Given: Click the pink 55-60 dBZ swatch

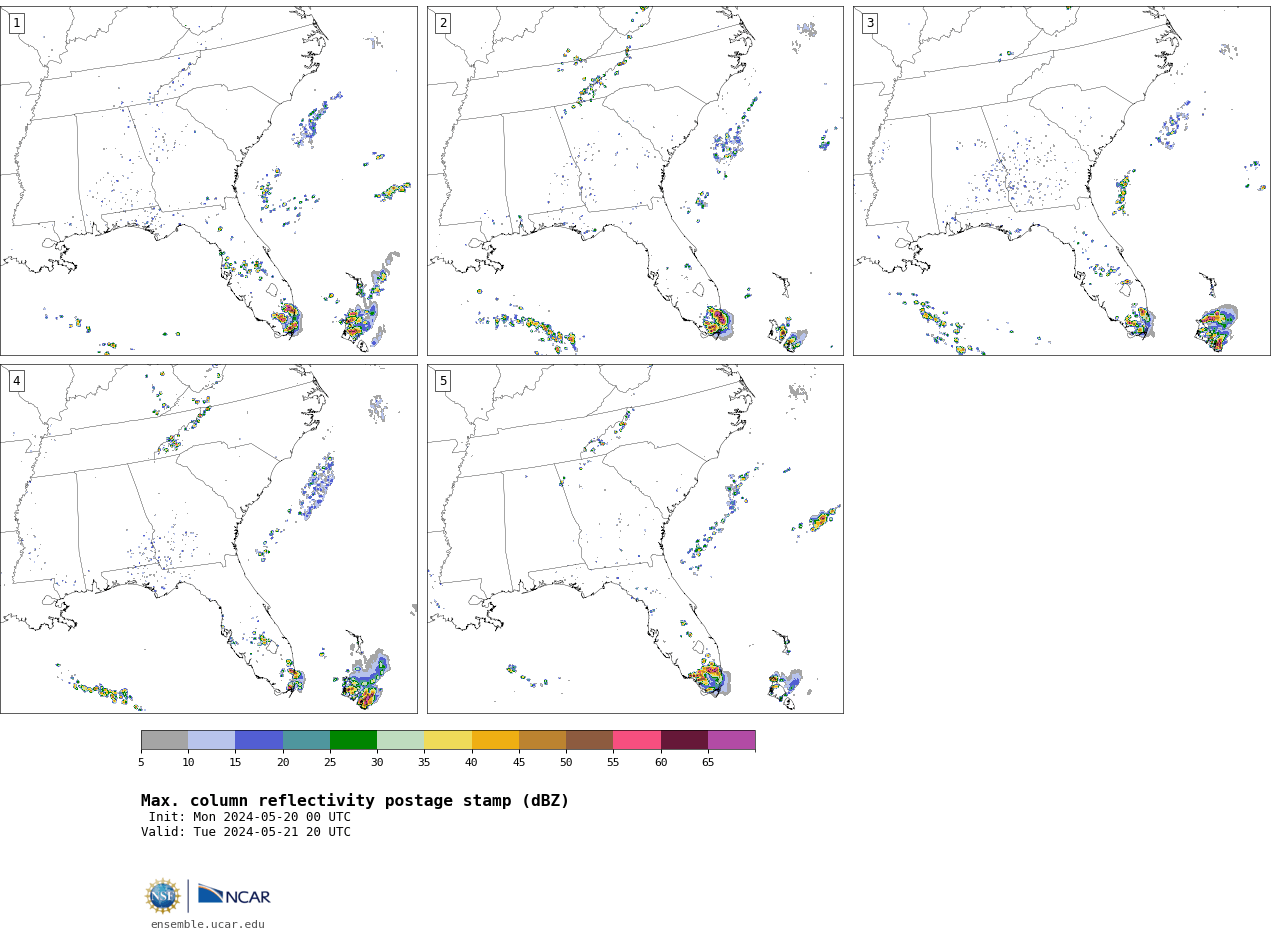Looking at the screenshot, I should pyautogui.click(x=637, y=740).
